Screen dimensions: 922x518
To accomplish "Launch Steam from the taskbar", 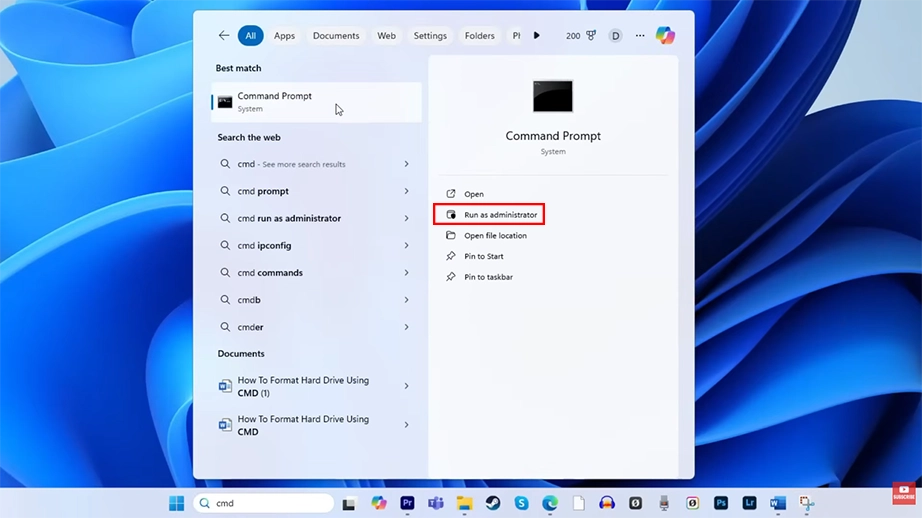I will point(493,503).
